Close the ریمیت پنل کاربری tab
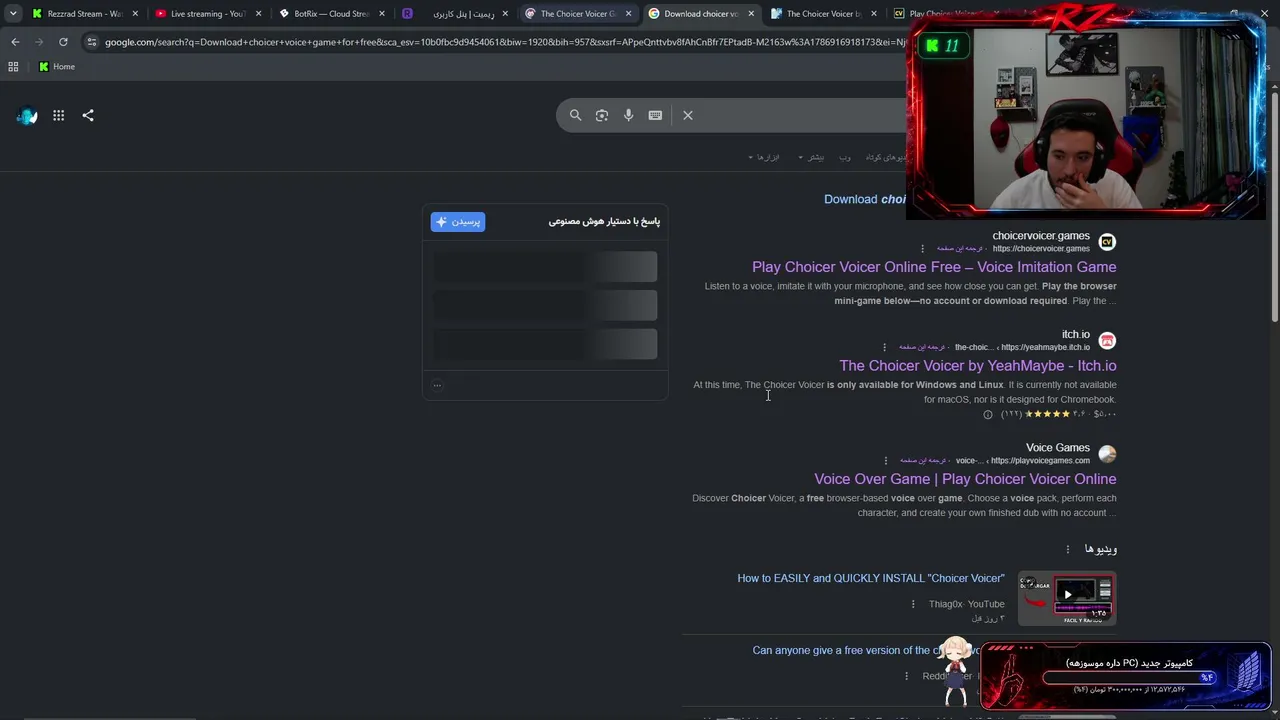The image size is (1280, 720). [x=505, y=14]
